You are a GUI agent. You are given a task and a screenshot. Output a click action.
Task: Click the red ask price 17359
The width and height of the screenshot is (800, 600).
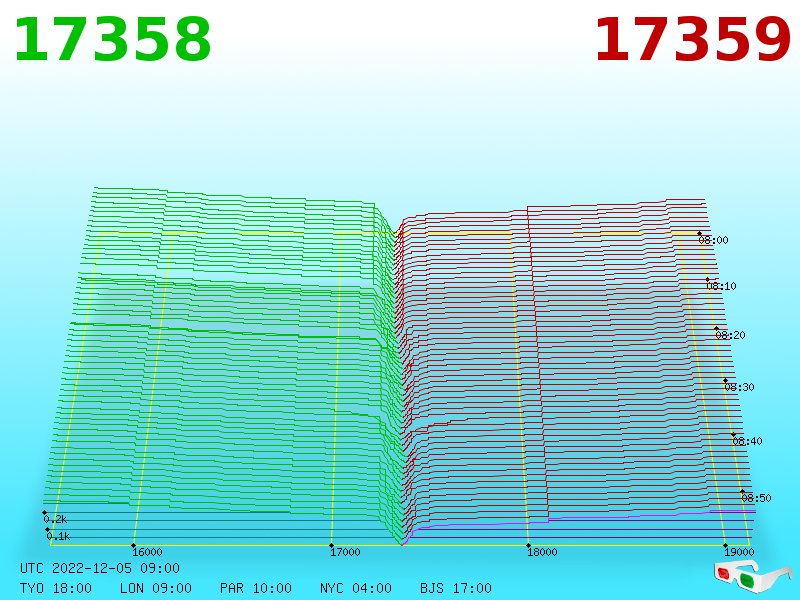[692, 40]
